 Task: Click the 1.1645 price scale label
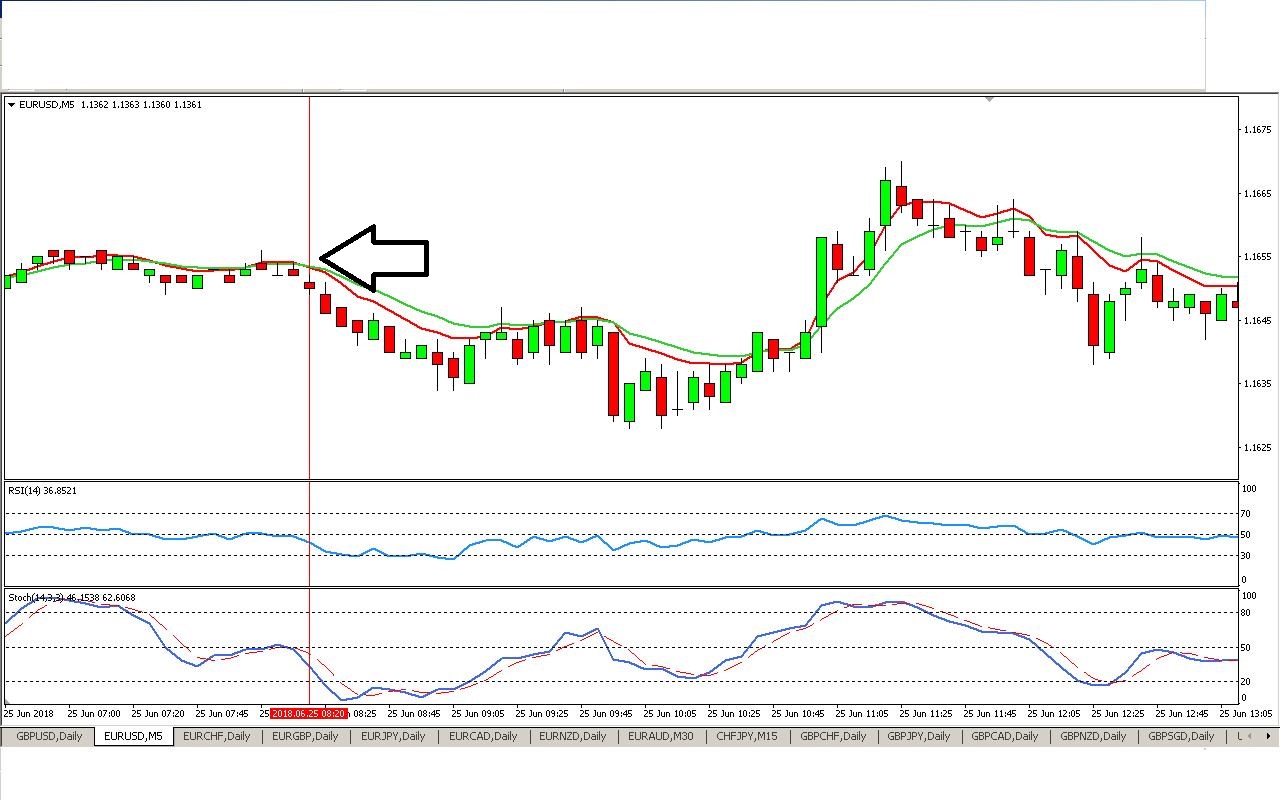pyautogui.click(x=1257, y=320)
